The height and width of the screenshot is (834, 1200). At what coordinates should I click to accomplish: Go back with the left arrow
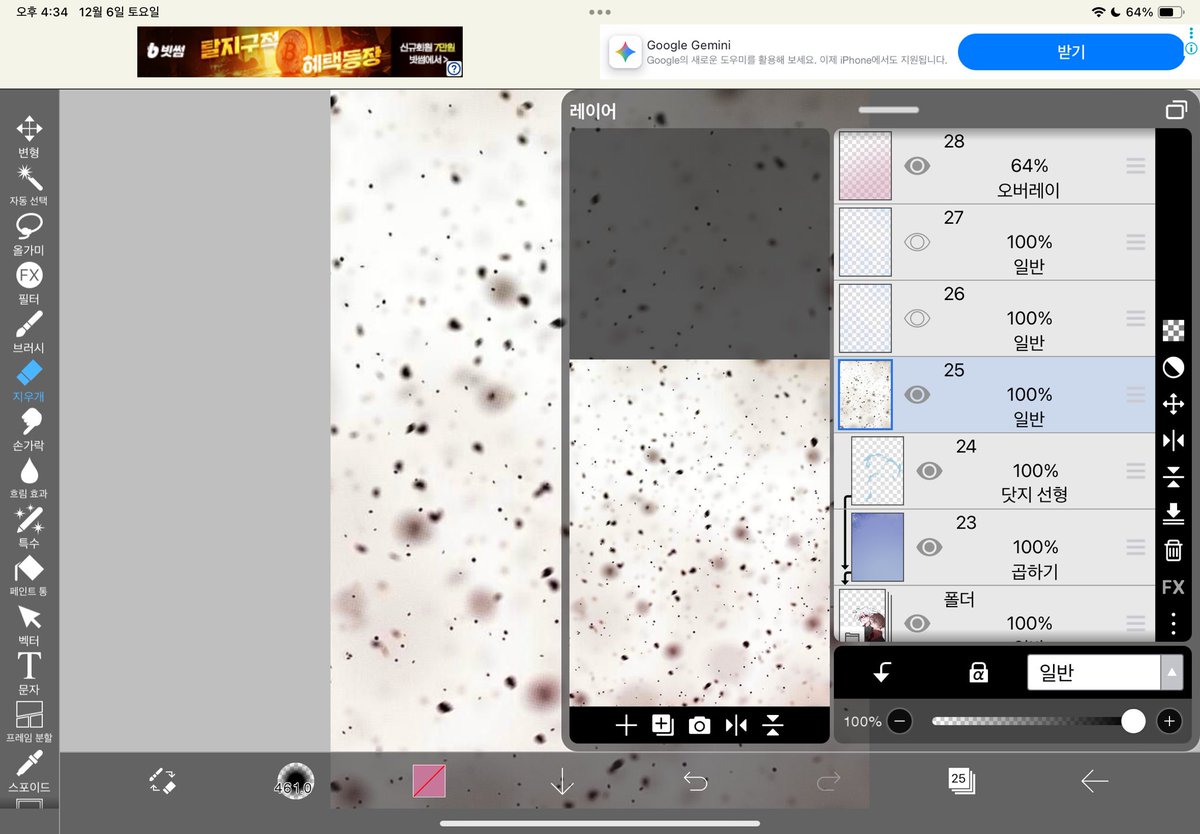tap(1094, 781)
